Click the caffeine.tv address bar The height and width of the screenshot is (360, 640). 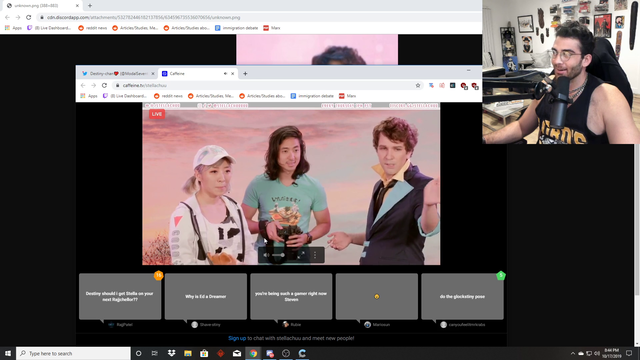pos(267,85)
